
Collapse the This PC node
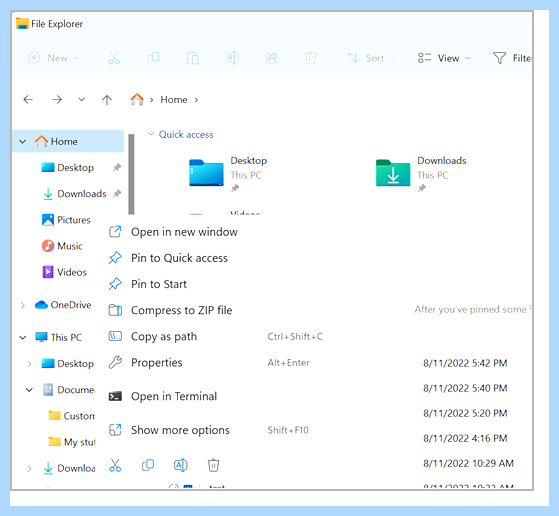(x=23, y=337)
